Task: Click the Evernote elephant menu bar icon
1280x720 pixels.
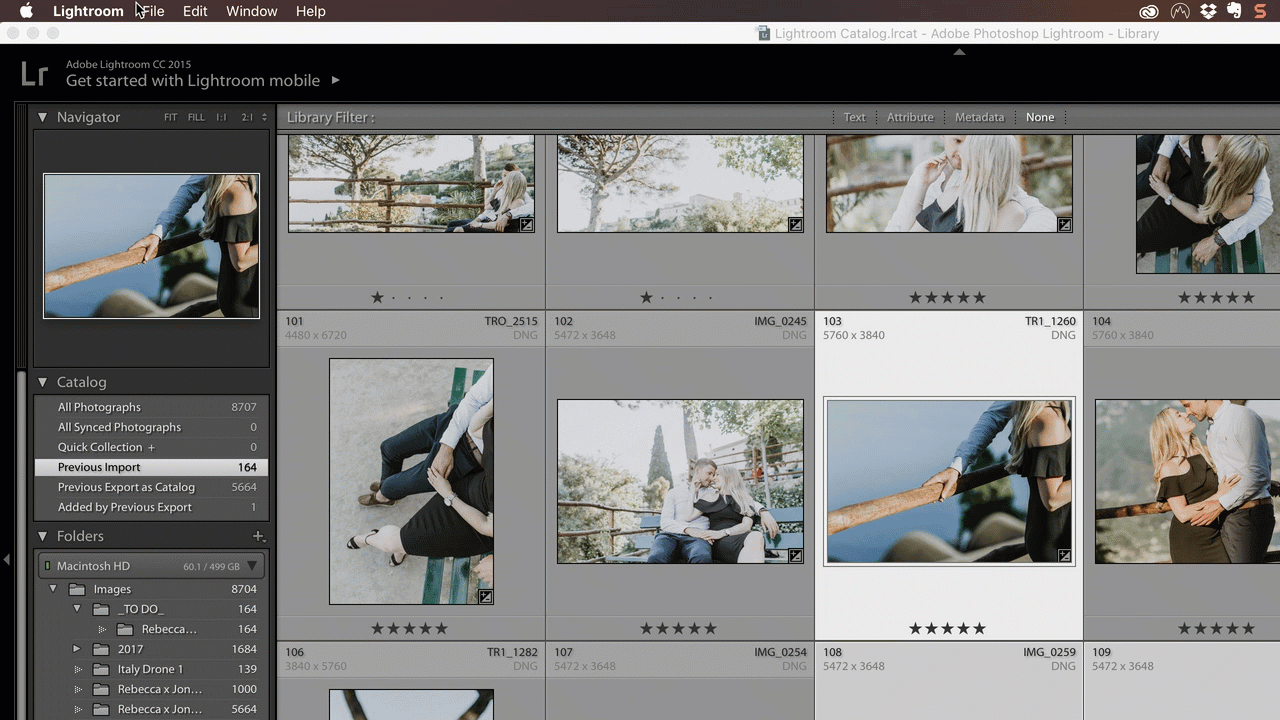Action: pos(1234,11)
